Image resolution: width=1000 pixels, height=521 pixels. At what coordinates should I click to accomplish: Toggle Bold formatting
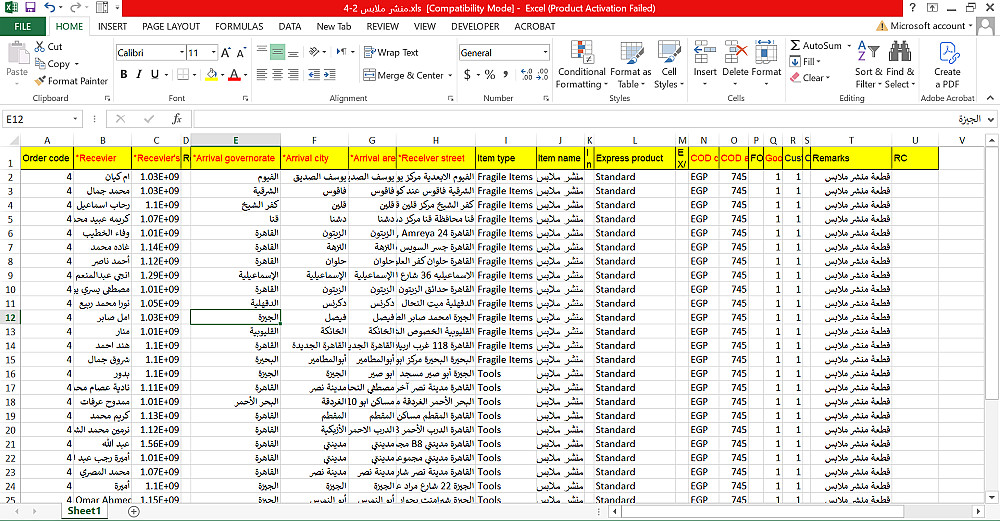(124, 75)
